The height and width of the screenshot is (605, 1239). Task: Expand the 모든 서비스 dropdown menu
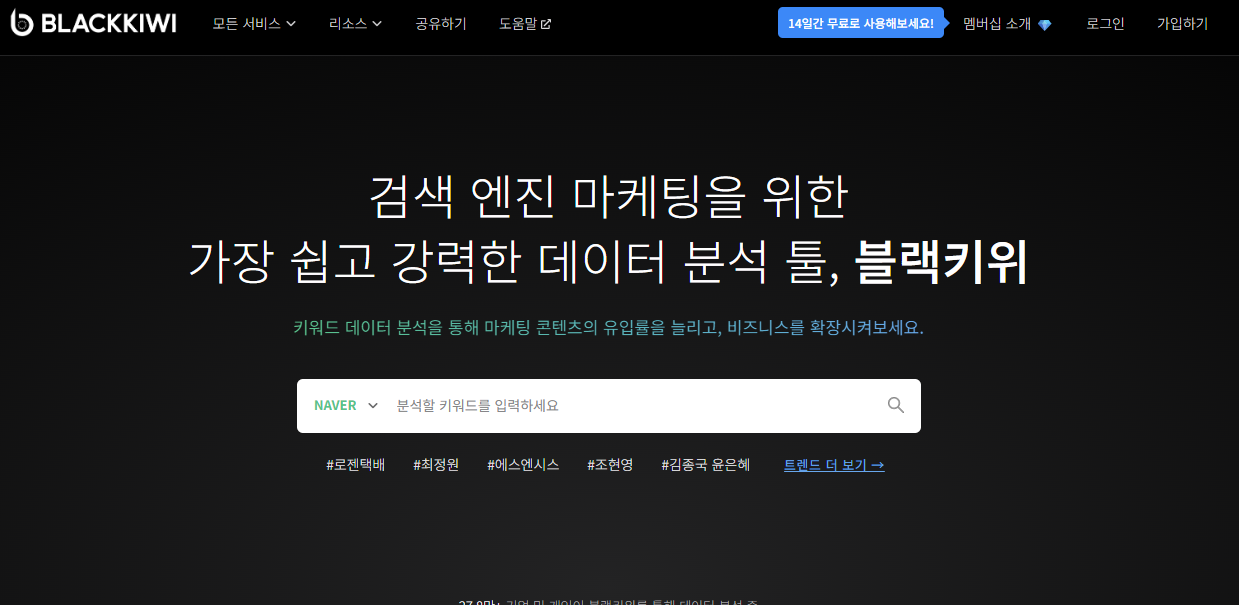click(254, 23)
